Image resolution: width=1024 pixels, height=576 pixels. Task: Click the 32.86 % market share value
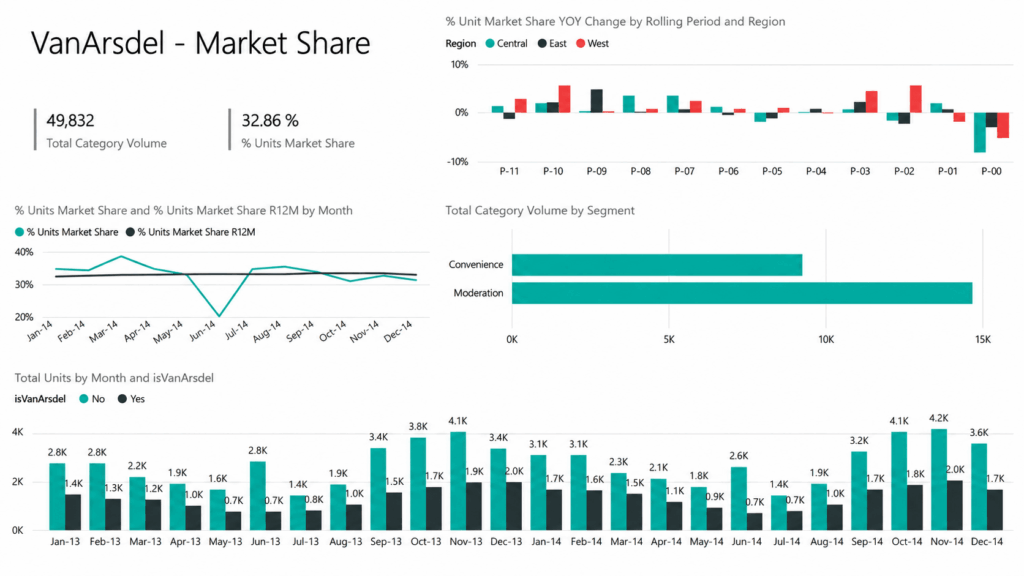(x=270, y=121)
